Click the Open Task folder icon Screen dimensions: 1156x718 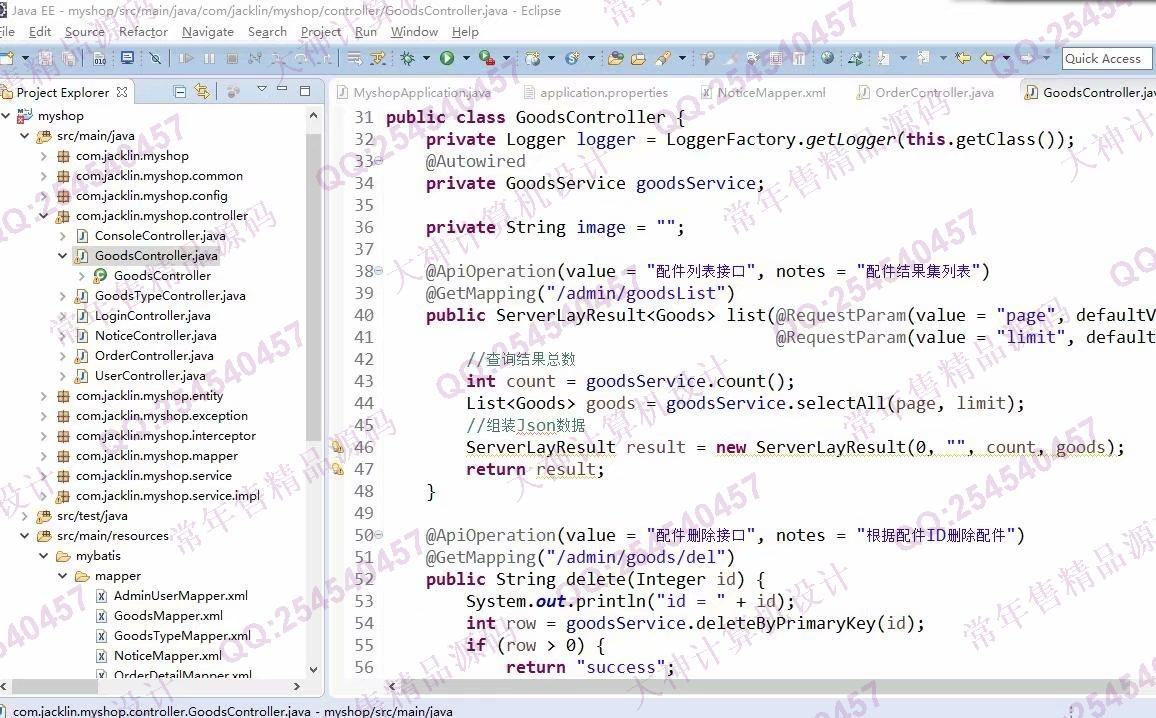tap(638, 58)
